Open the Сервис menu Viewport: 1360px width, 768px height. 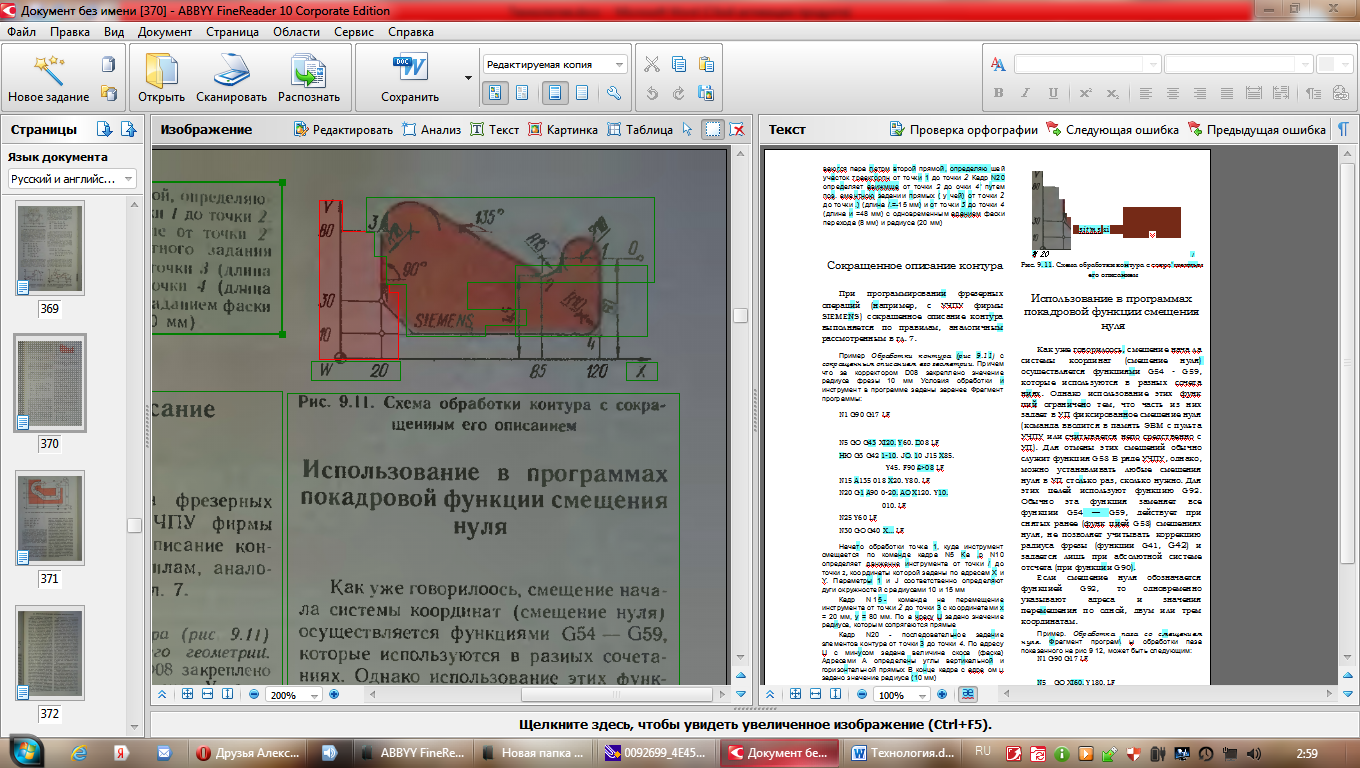(x=354, y=31)
